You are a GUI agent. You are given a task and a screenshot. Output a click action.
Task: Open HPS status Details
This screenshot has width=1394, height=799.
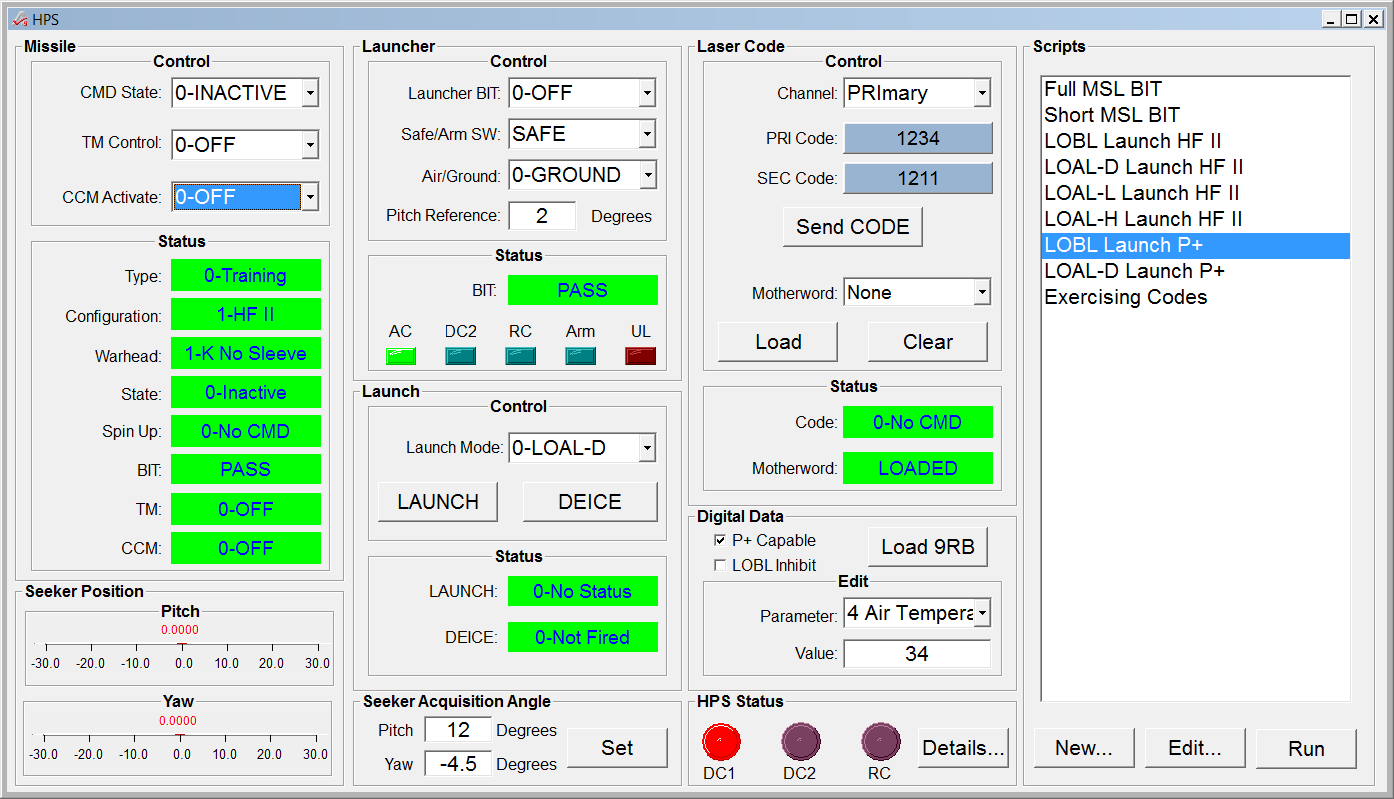[x=963, y=748]
